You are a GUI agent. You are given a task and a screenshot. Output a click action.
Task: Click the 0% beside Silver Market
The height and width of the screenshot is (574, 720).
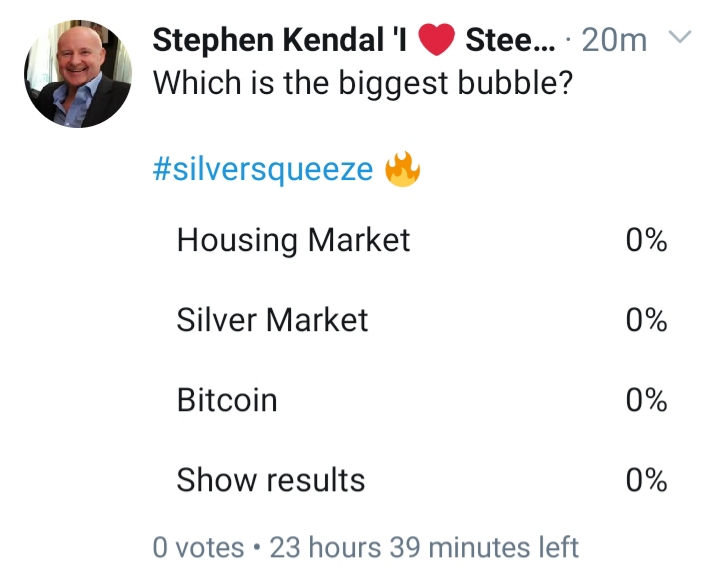point(646,320)
